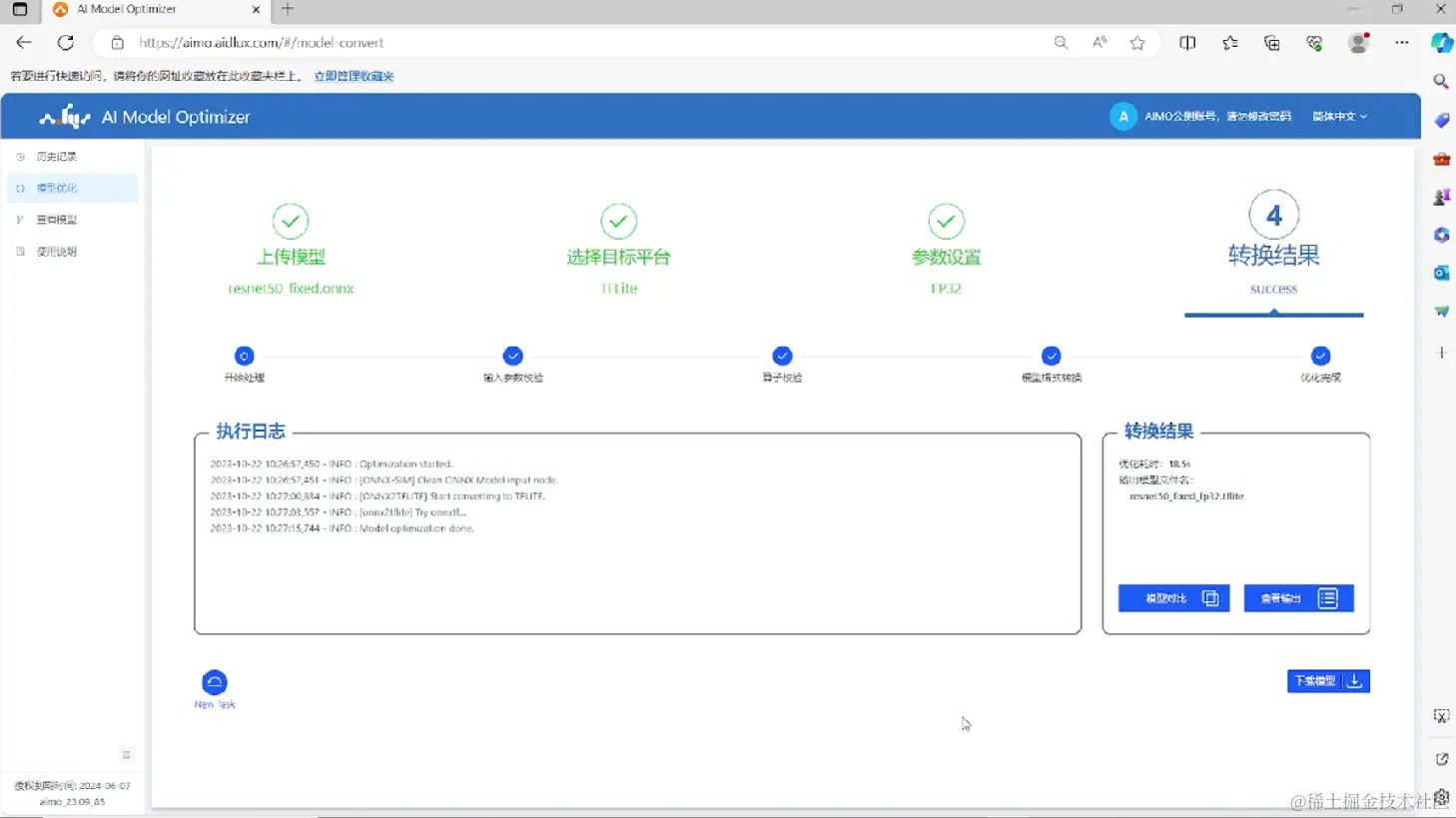The width and height of the screenshot is (1456, 818).
Task: Click the AI Model Optimizer logo
Action: pos(144,117)
